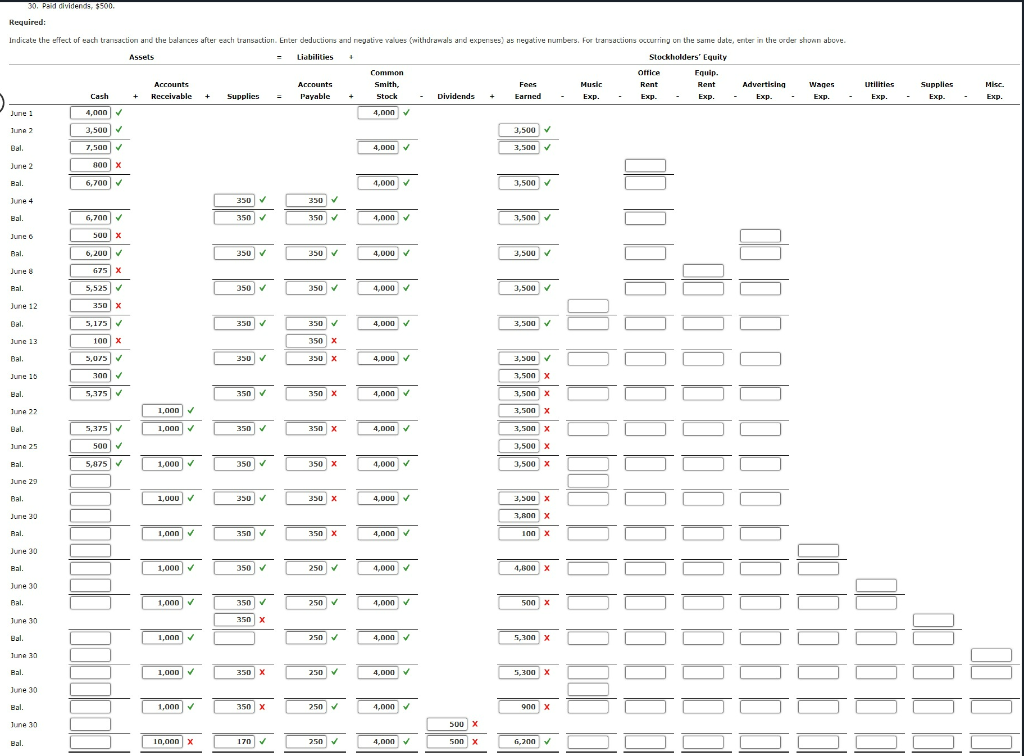
Task: Select Utilities Exp. field in final Bal. row
Action: (876, 742)
